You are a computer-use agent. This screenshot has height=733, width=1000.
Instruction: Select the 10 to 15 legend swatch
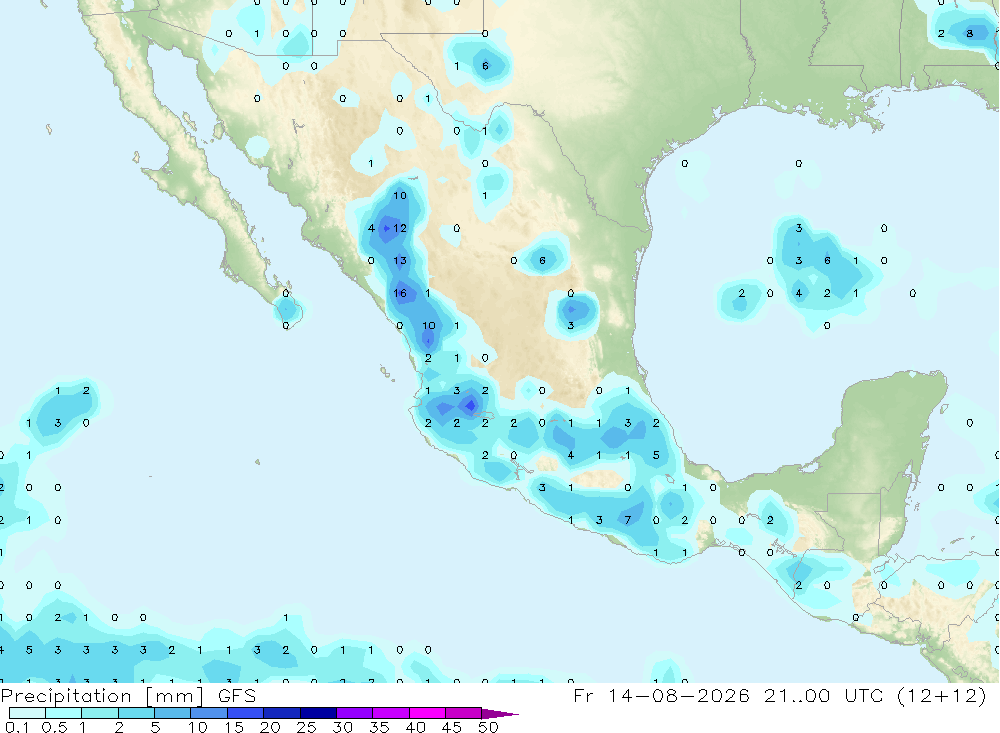click(209, 713)
